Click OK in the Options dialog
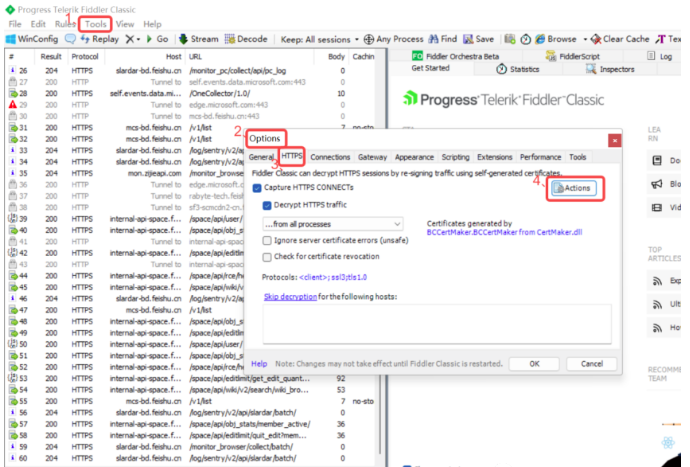The height and width of the screenshot is (467, 690). point(534,364)
